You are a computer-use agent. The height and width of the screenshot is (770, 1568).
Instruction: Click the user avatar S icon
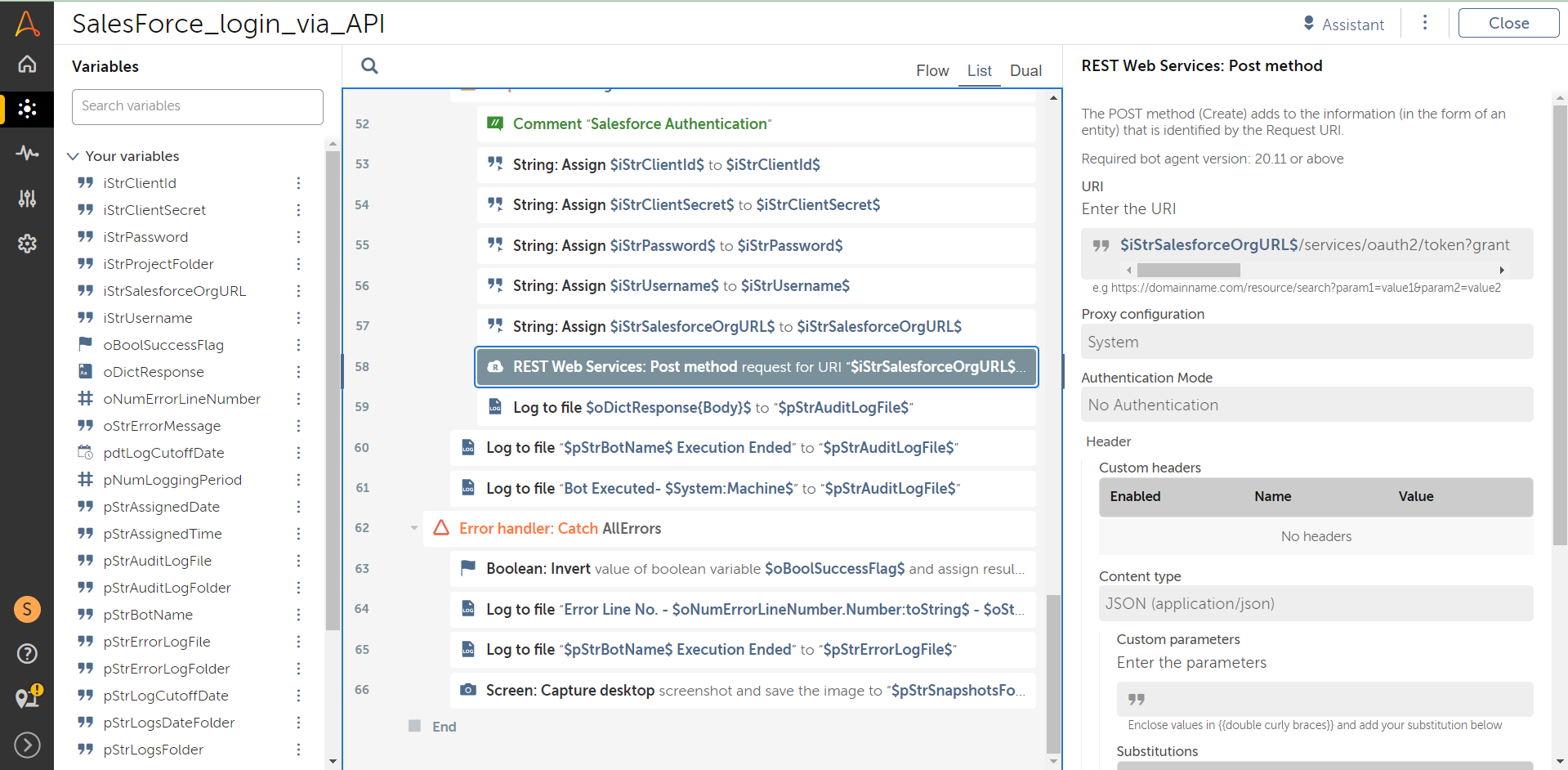click(27, 609)
